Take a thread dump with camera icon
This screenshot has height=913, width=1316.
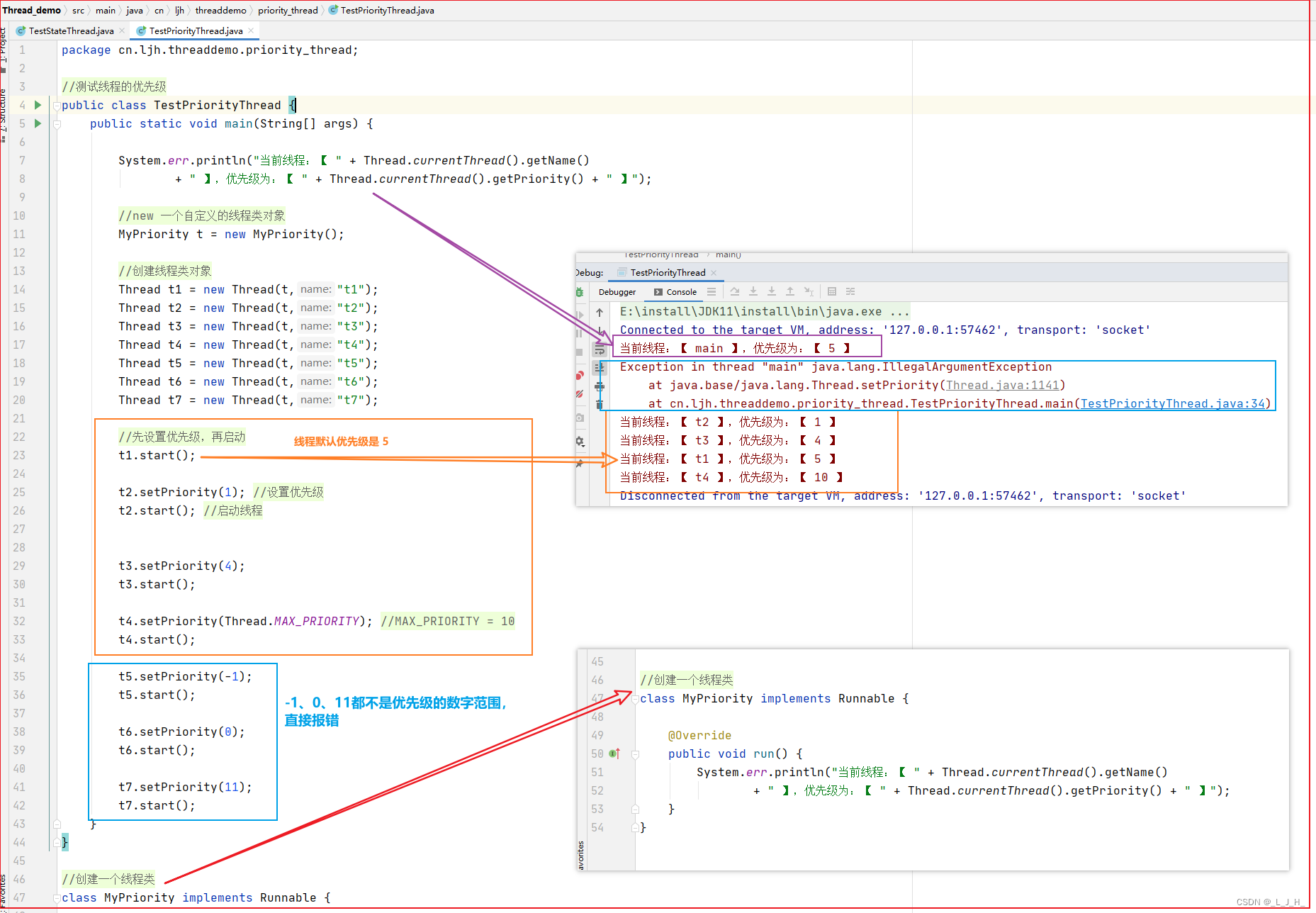point(580,418)
